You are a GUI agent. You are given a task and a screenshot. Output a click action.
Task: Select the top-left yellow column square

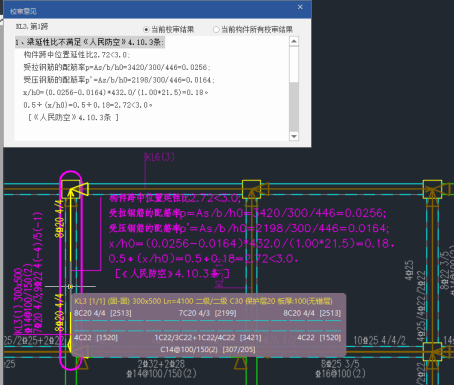[71, 189]
